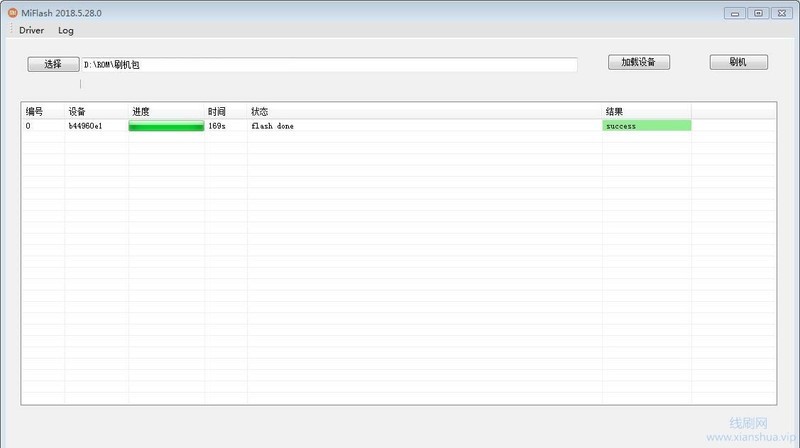This screenshot has width=800, height=448.
Task: Click the 状态 column header
Action: [x=424, y=111]
